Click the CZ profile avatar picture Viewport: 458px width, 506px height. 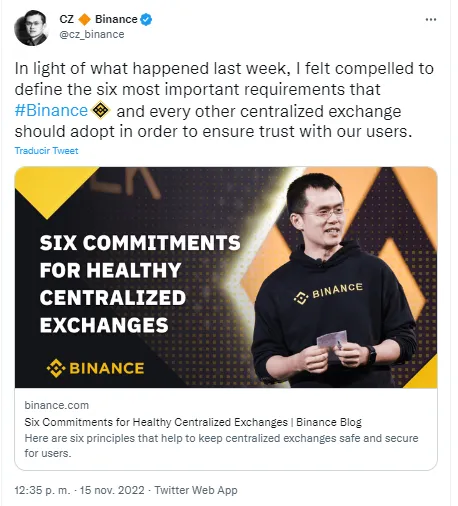(x=32, y=28)
